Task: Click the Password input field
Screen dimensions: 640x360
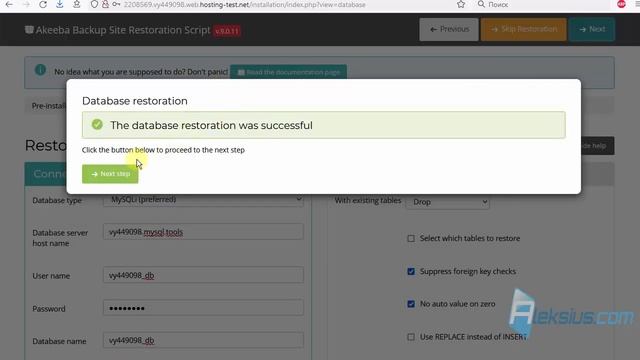Action: click(x=203, y=308)
